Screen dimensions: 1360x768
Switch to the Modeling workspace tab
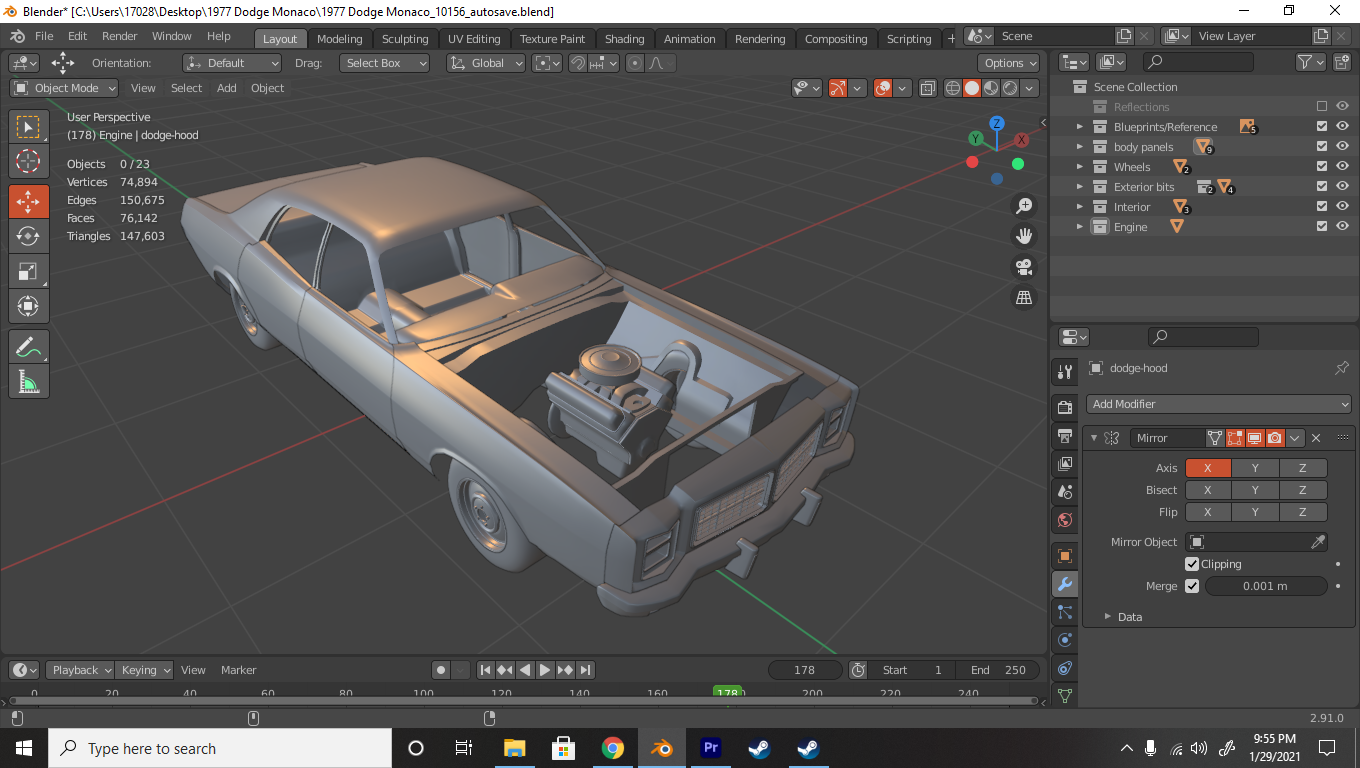[x=340, y=39]
